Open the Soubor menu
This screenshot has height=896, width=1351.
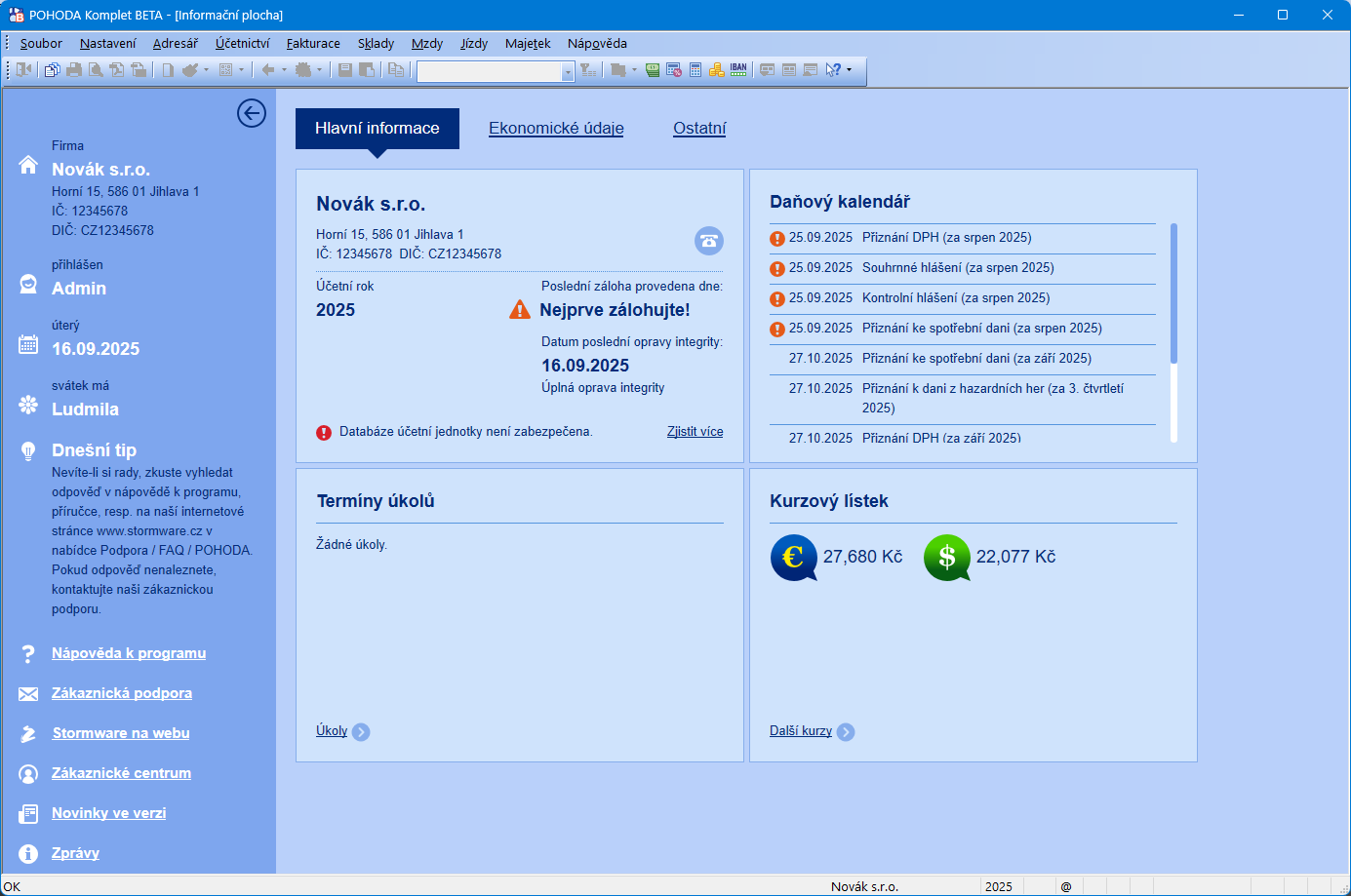pos(41,43)
